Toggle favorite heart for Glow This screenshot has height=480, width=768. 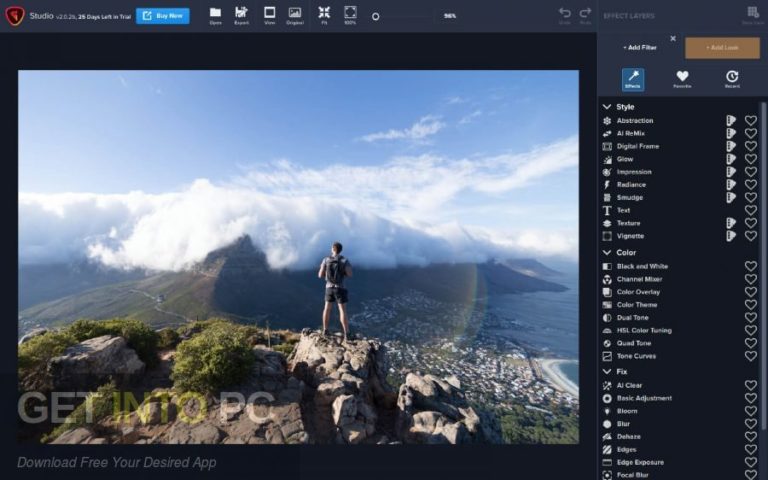tap(750, 159)
